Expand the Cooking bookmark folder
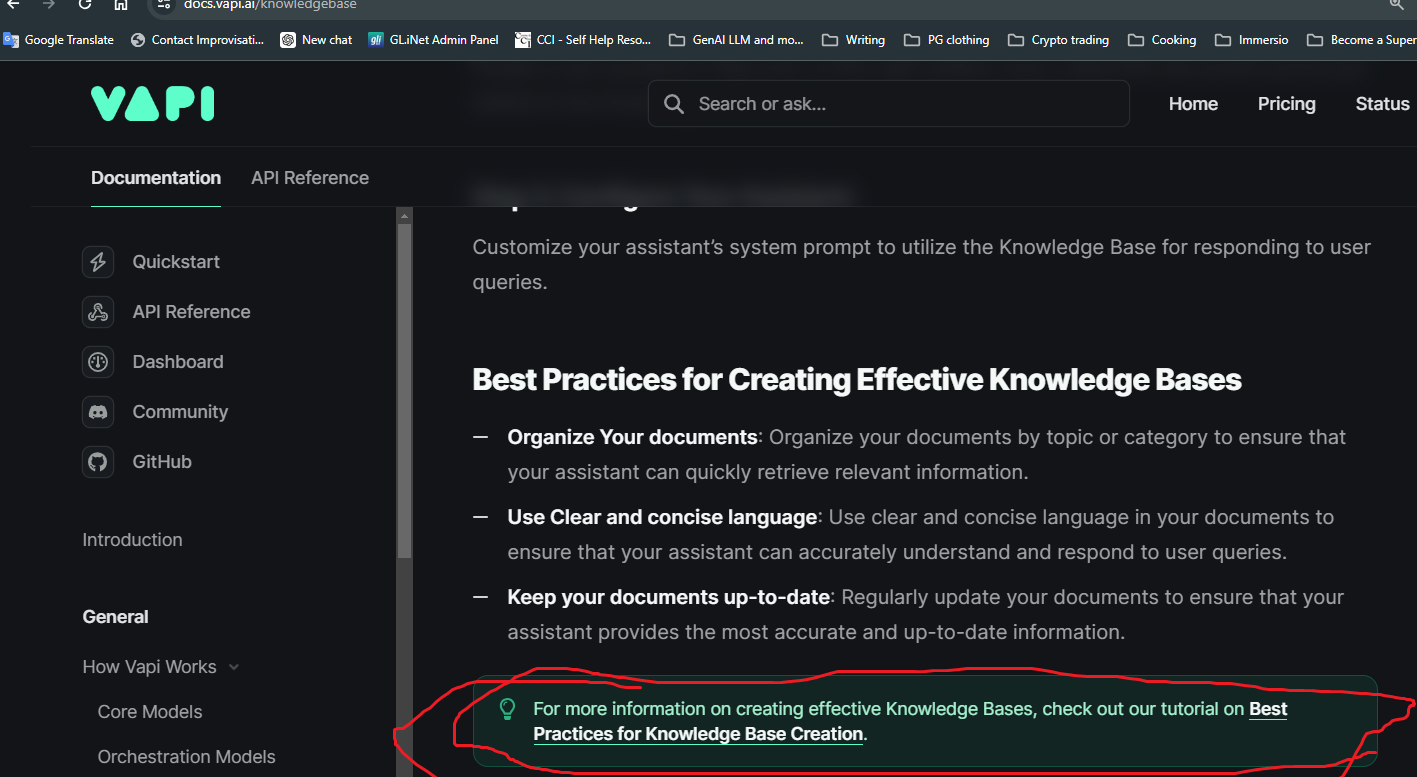The width and height of the screenshot is (1417, 777). [1162, 40]
